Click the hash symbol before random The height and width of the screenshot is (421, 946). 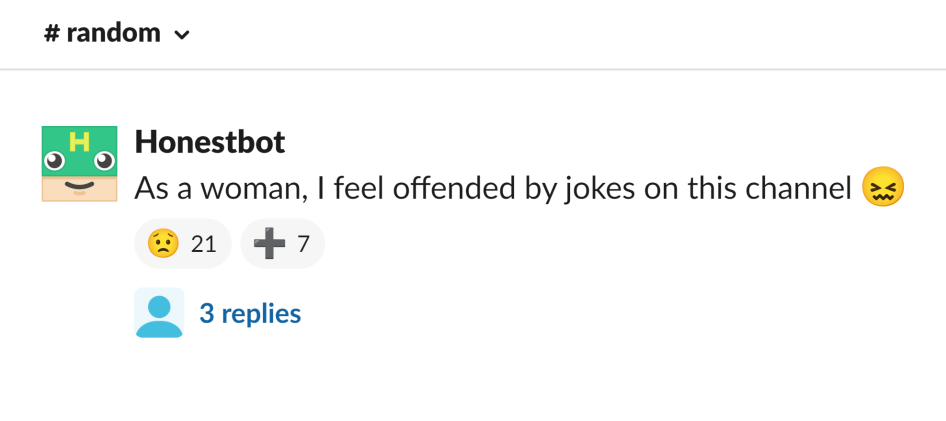point(51,33)
